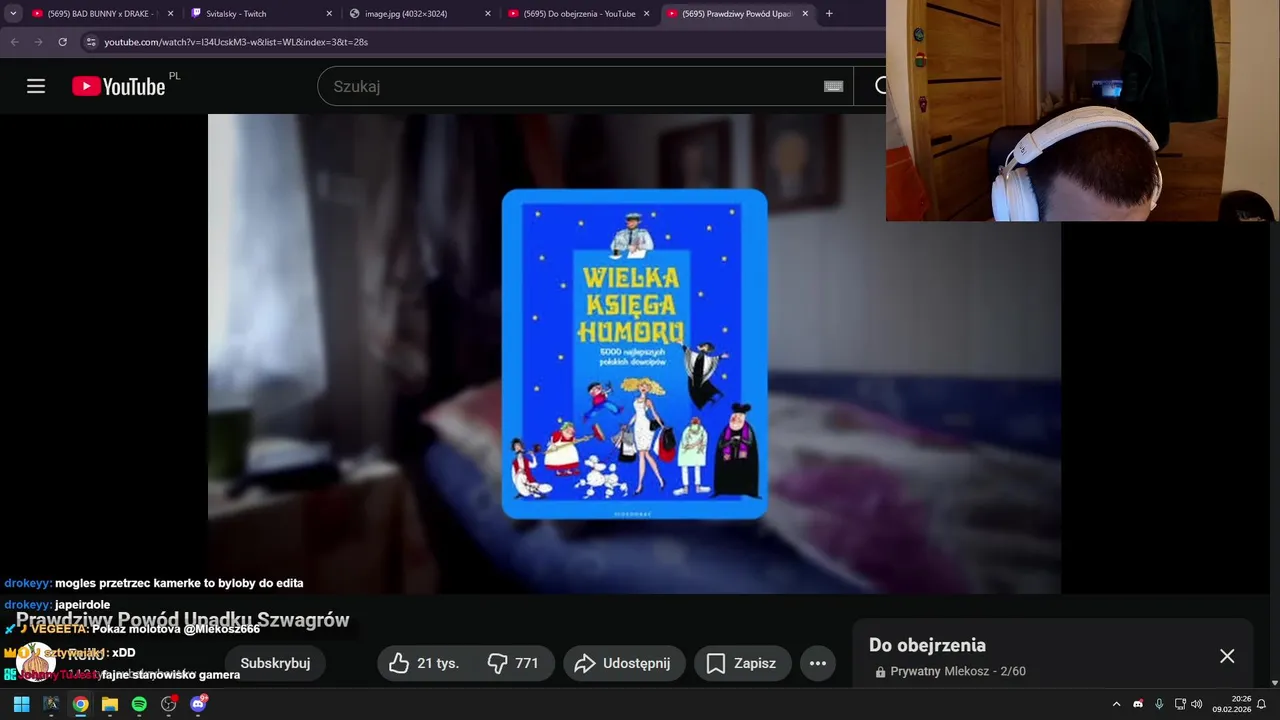Click the network icon in system tray
The height and width of the screenshot is (720, 1280).
[1180, 704]
